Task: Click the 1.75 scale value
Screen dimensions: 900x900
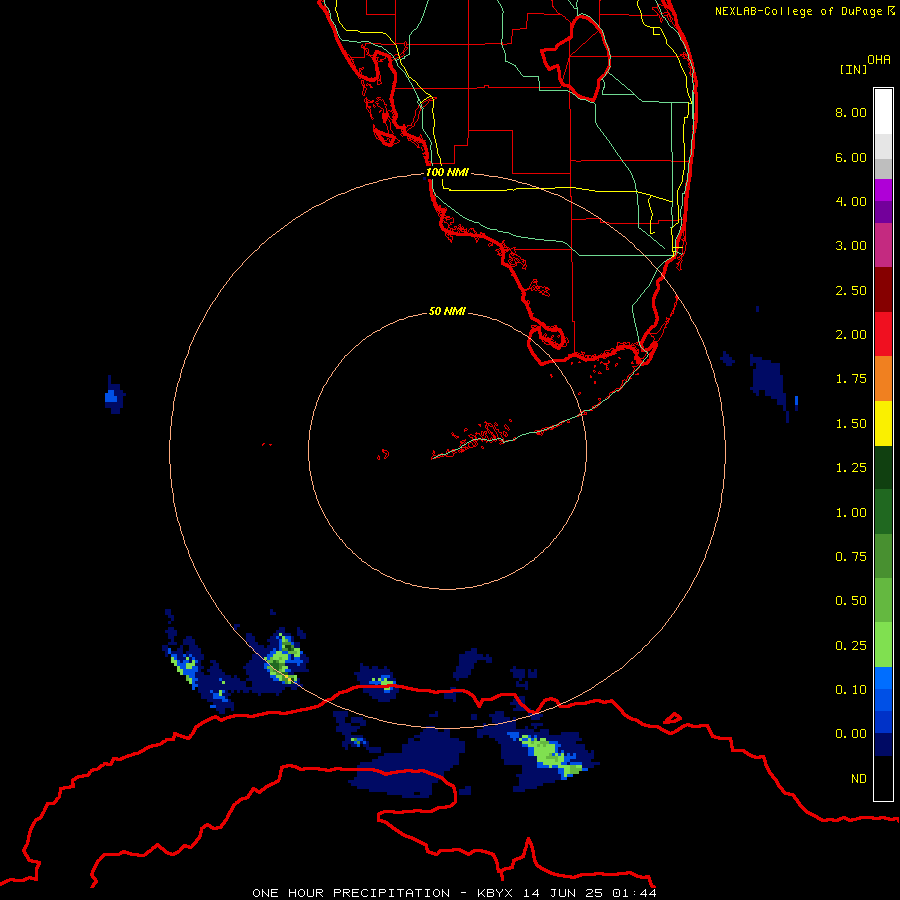Action: coord(851,379)
